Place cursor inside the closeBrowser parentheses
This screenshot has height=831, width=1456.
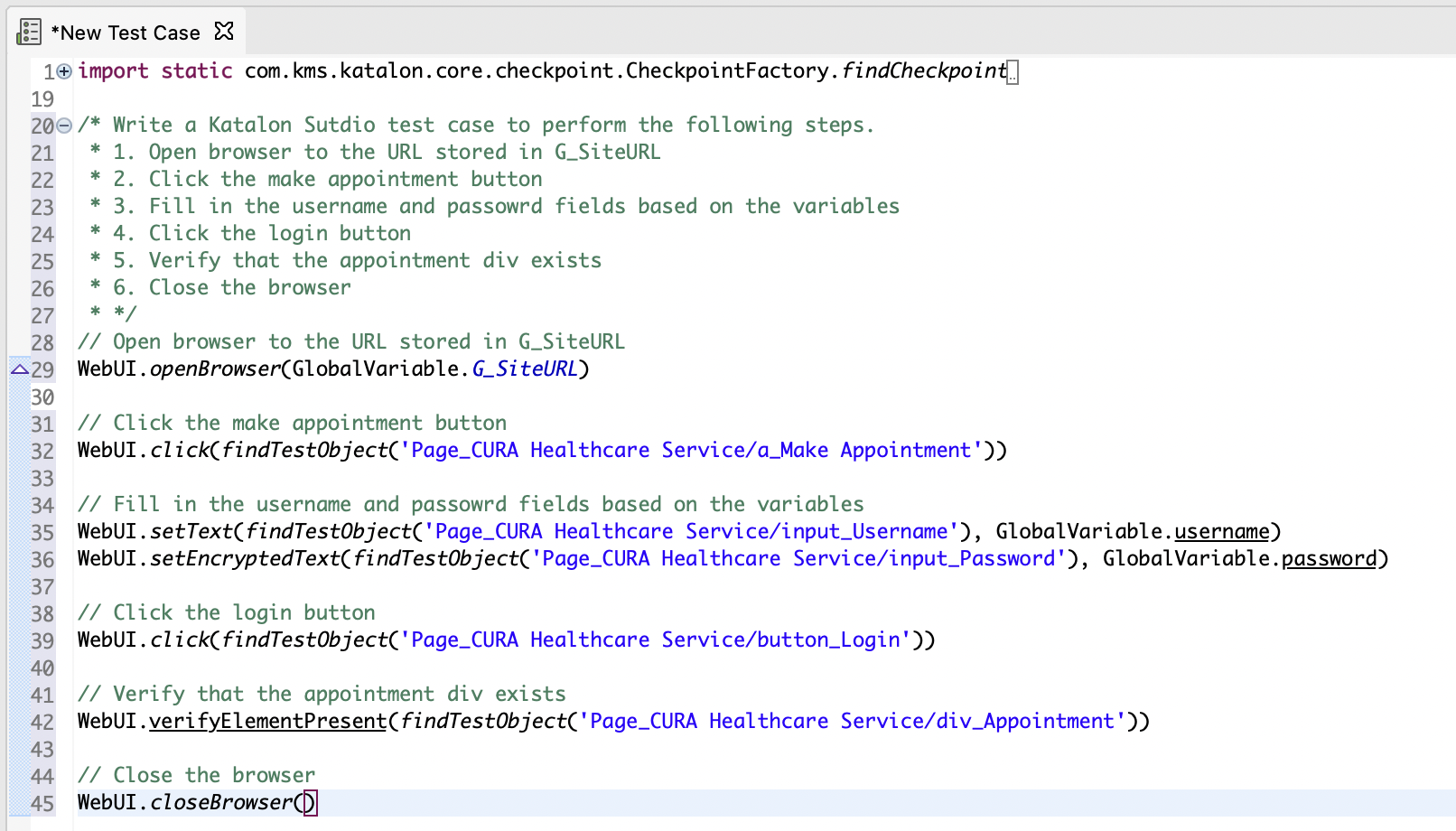pos(308,802)
